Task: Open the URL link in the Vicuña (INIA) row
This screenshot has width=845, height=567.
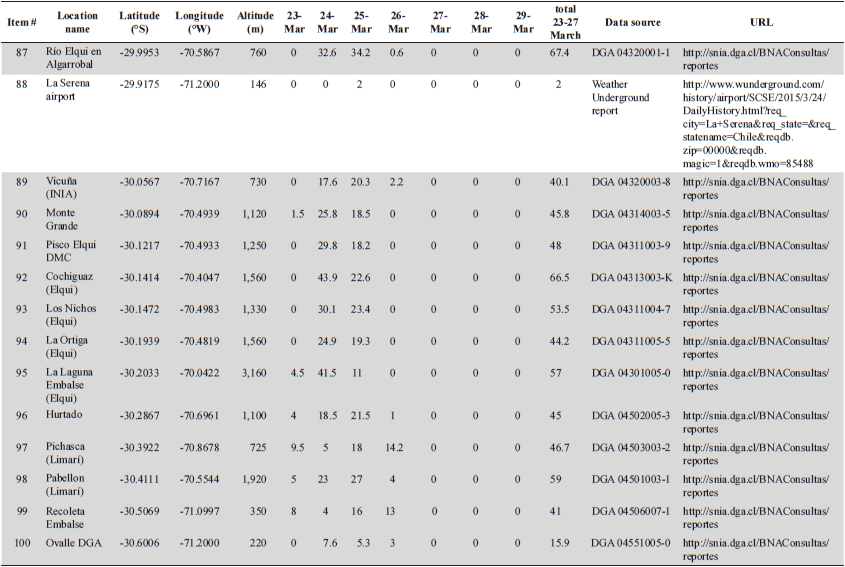Action: click(755, 187)
